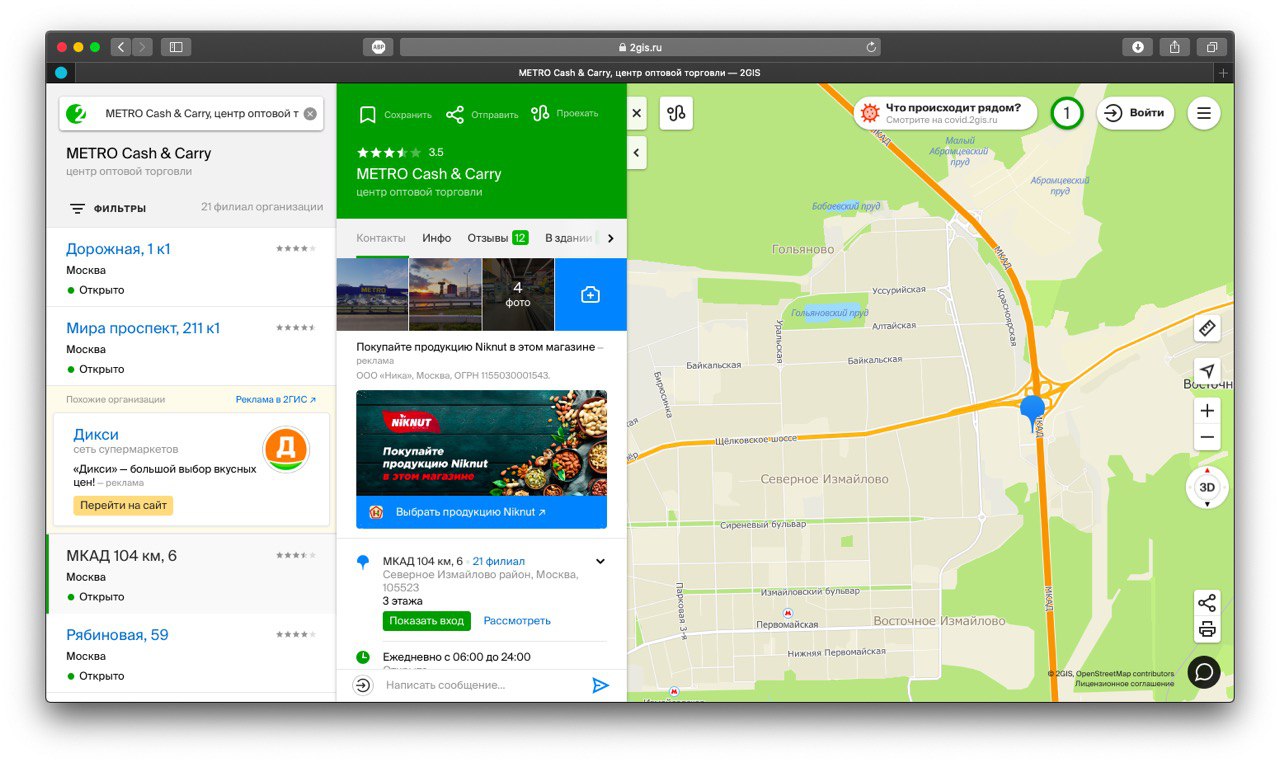Click the map share icon
Screen dimensions: 1280x763
(1207, 603)
